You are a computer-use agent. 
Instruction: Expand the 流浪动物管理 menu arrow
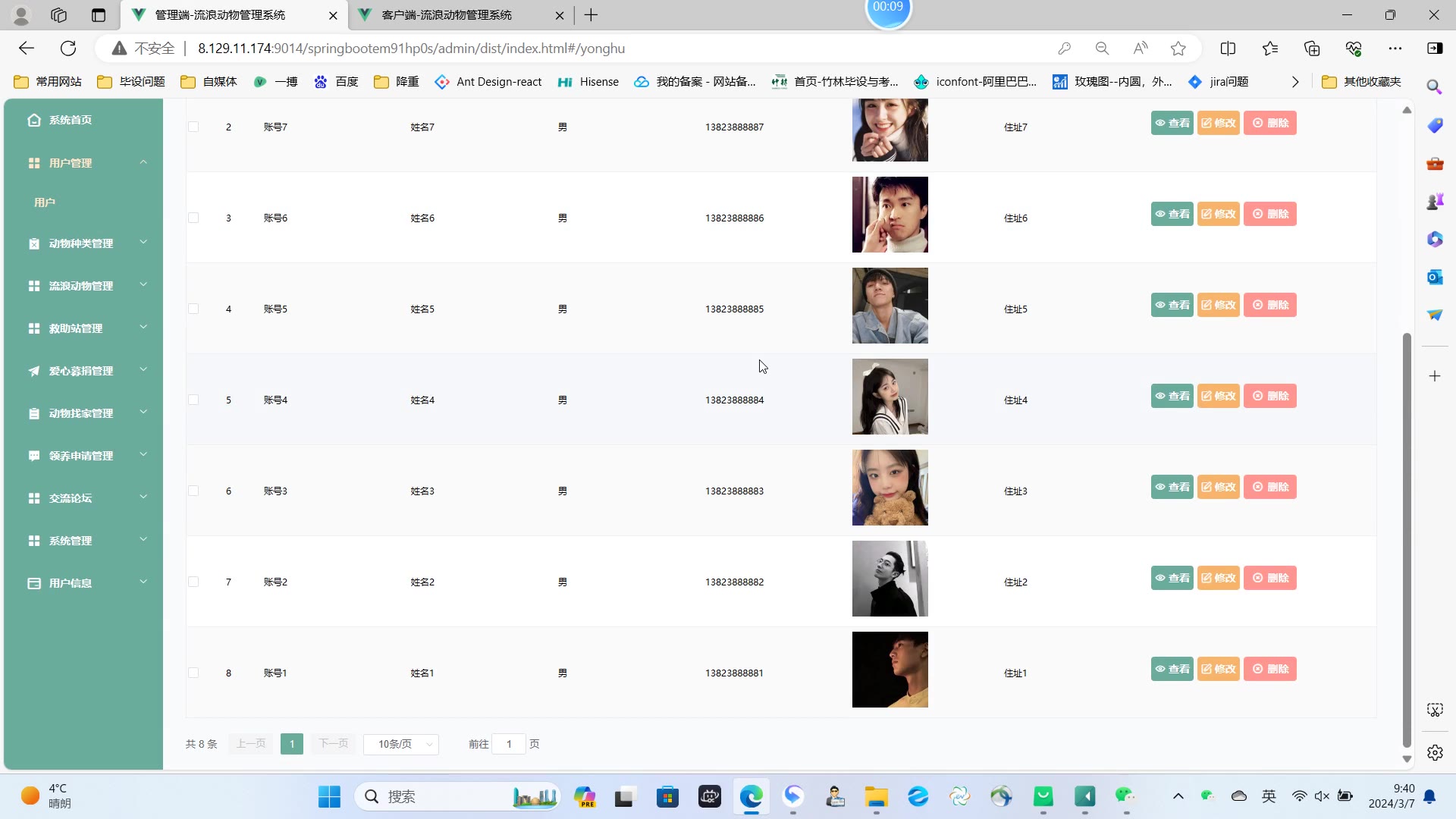click(143, 285)
